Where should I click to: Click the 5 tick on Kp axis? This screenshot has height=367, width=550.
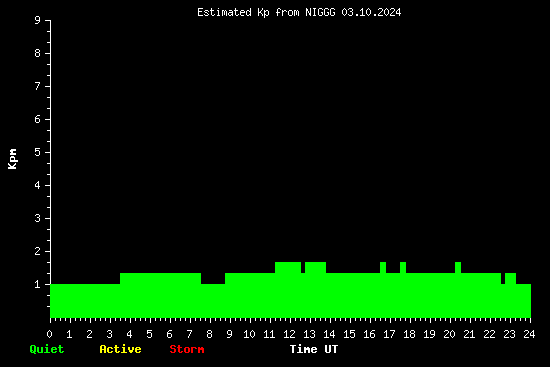point(38,152)
